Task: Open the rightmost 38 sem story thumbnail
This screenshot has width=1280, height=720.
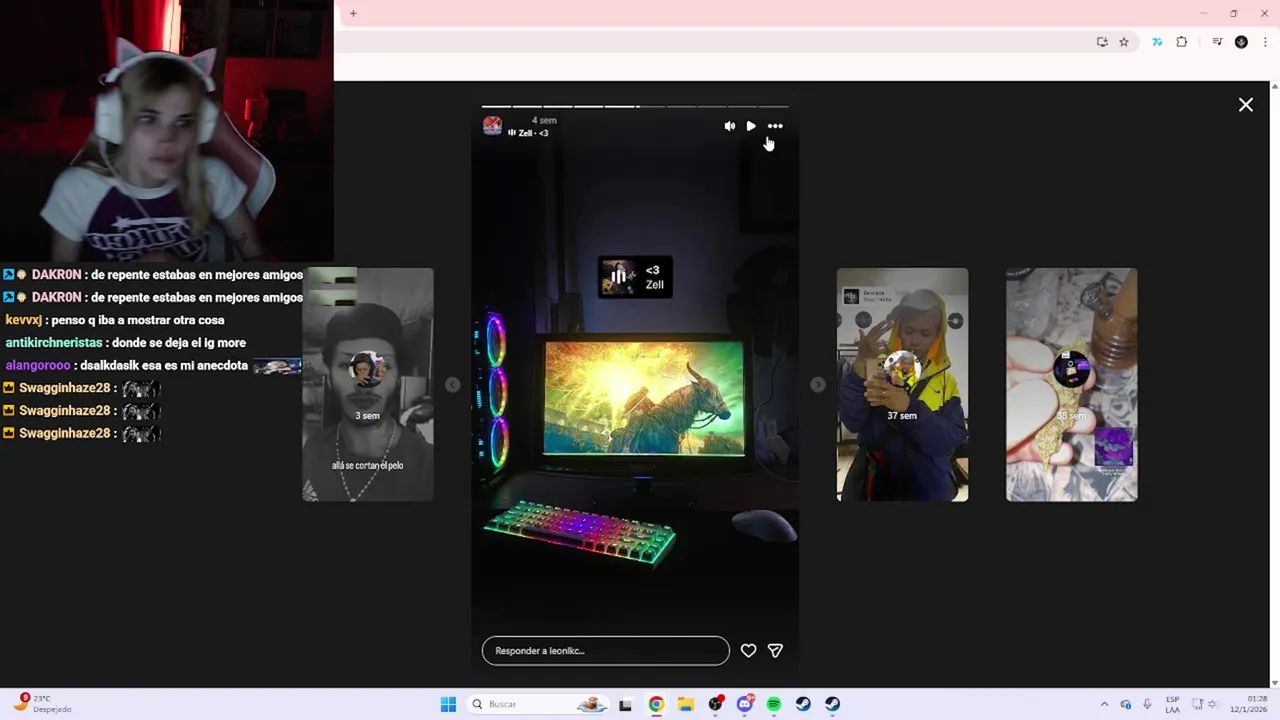Action: (1071, 384)
